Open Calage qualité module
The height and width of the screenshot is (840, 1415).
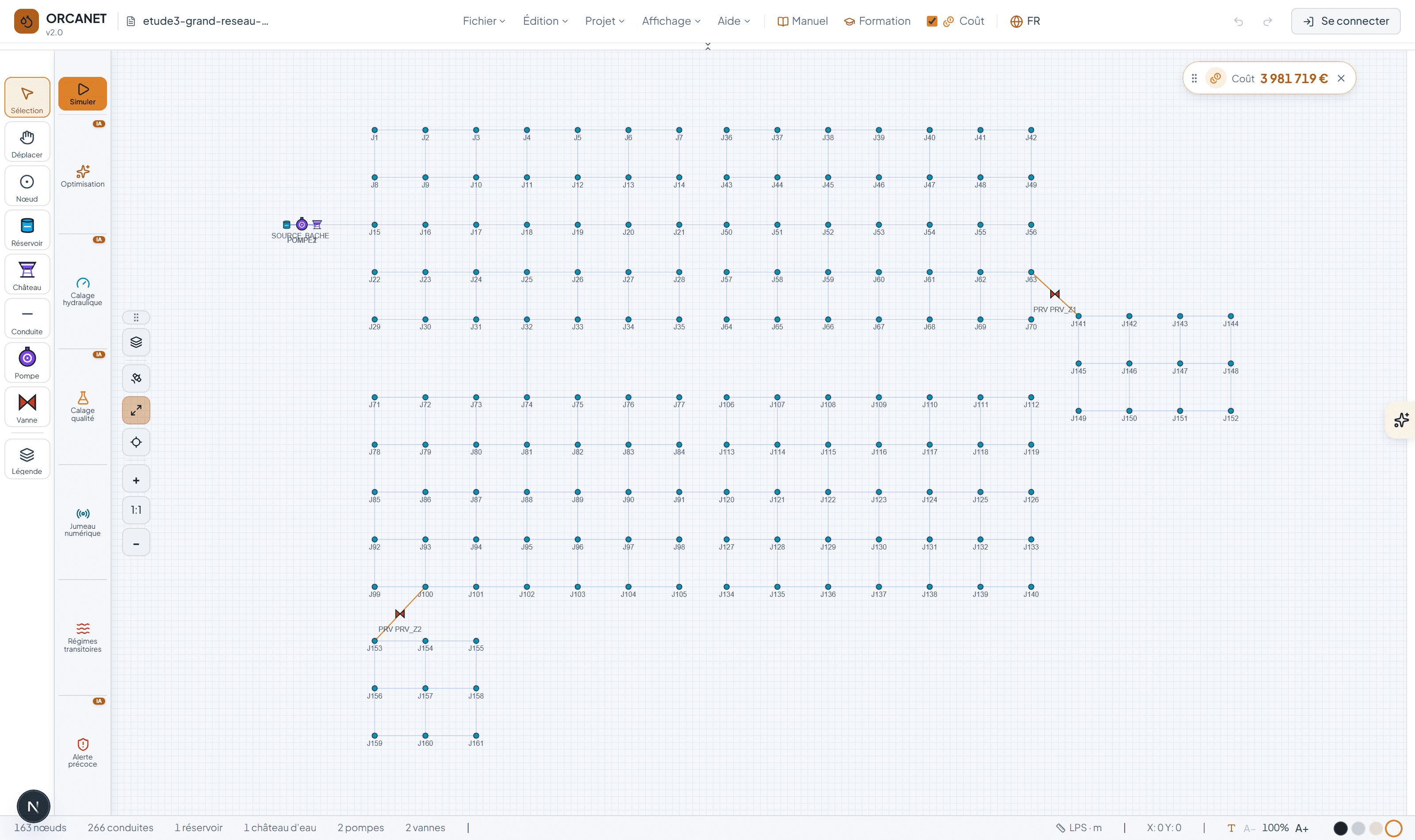click(83, 407)
